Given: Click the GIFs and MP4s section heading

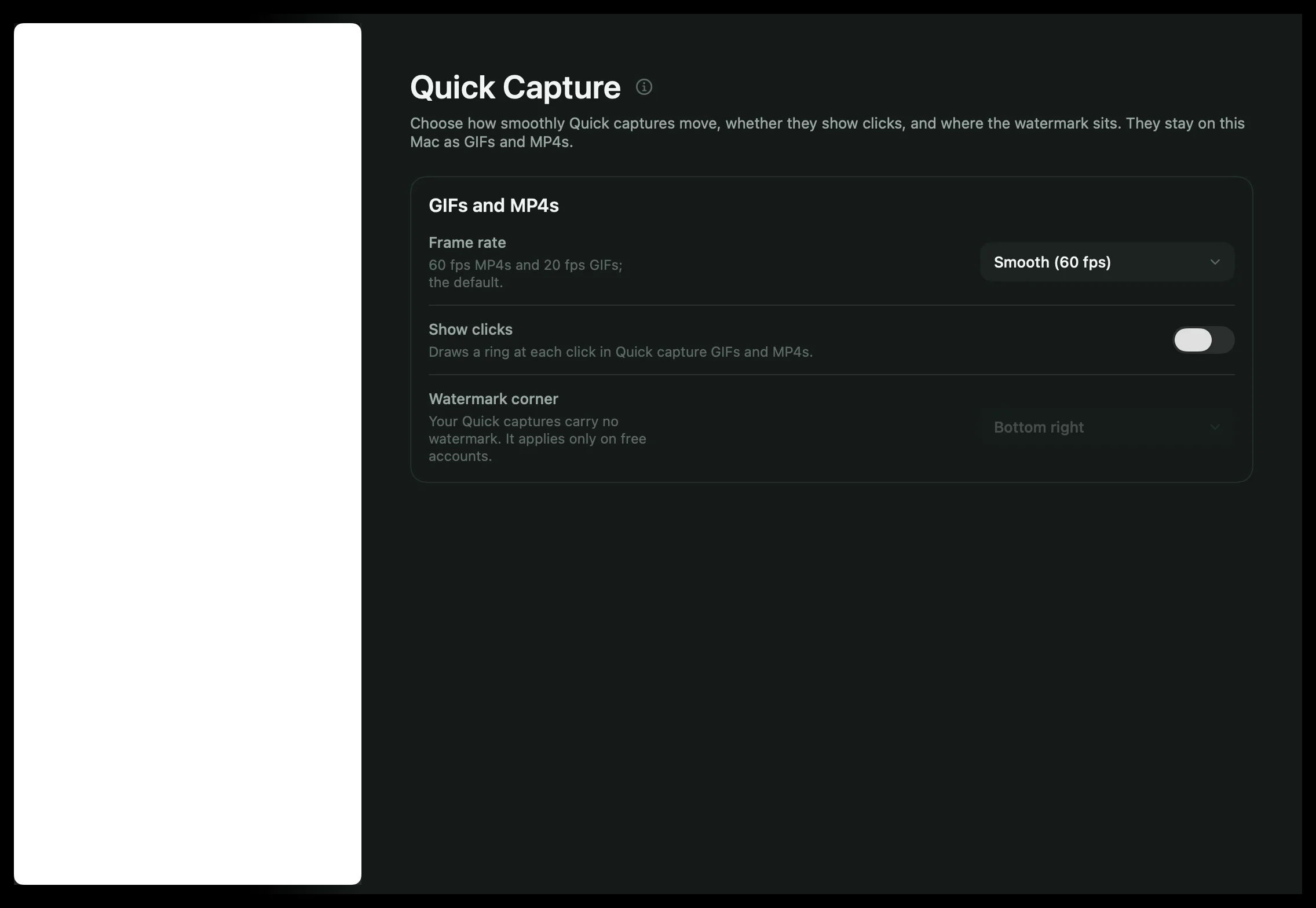Looking at the screenshot, I should coord(493,206).
